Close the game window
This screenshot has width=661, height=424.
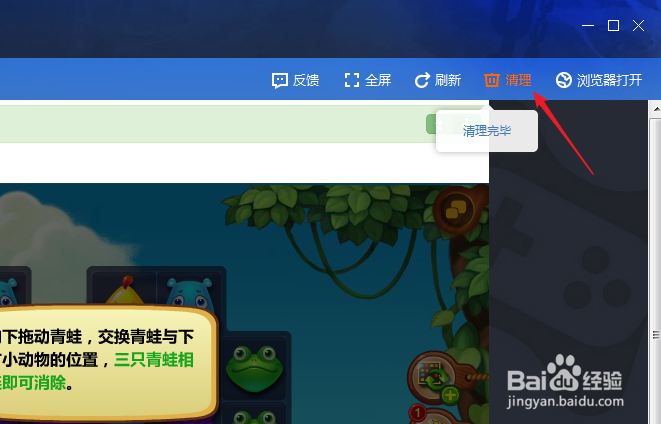(639, 26)
